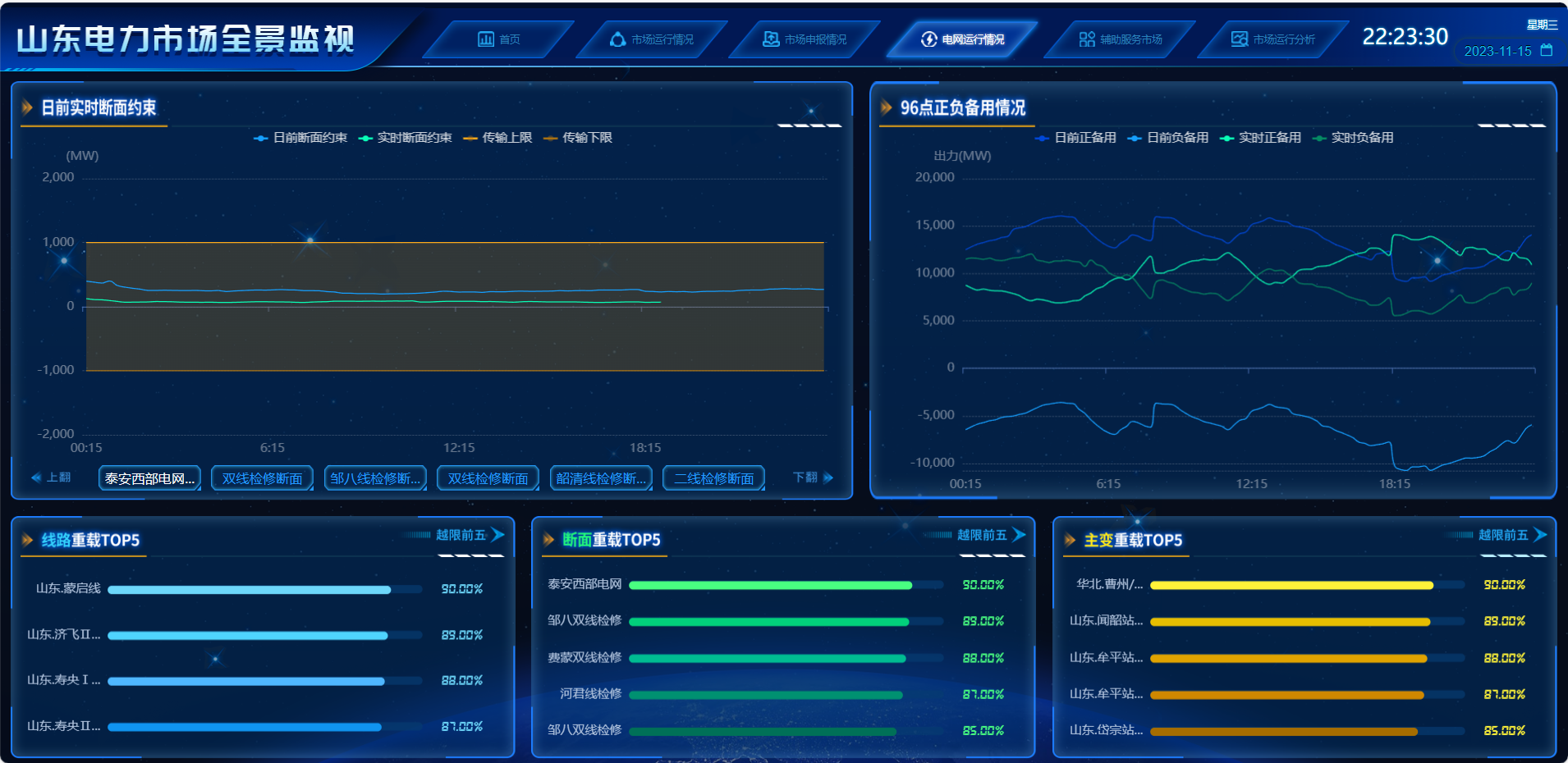Click 90.00% value for 山东.蒙启线
Screen dimensions: 1568x763
click(461, 589)
